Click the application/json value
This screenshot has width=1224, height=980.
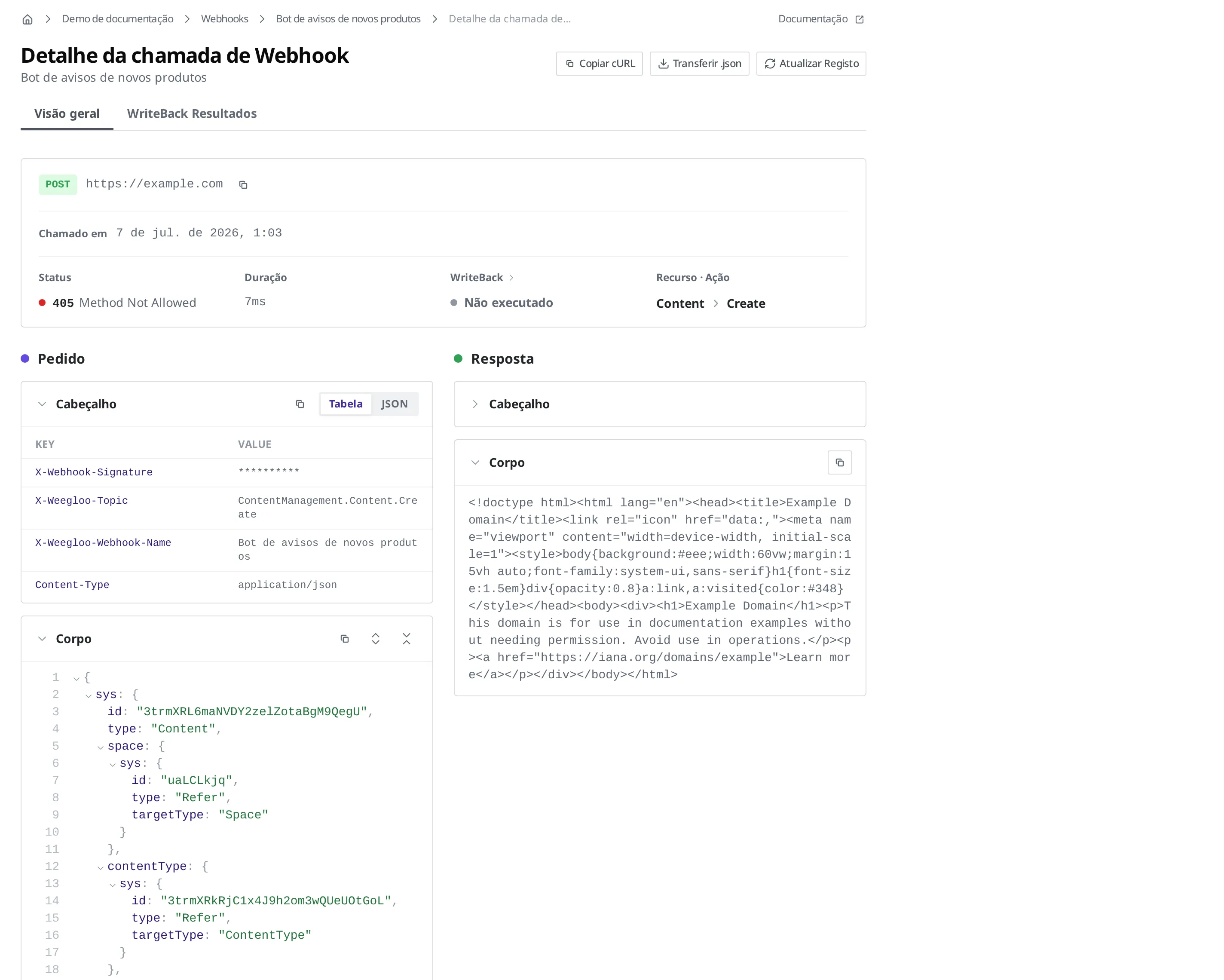(x=287, y=585)
